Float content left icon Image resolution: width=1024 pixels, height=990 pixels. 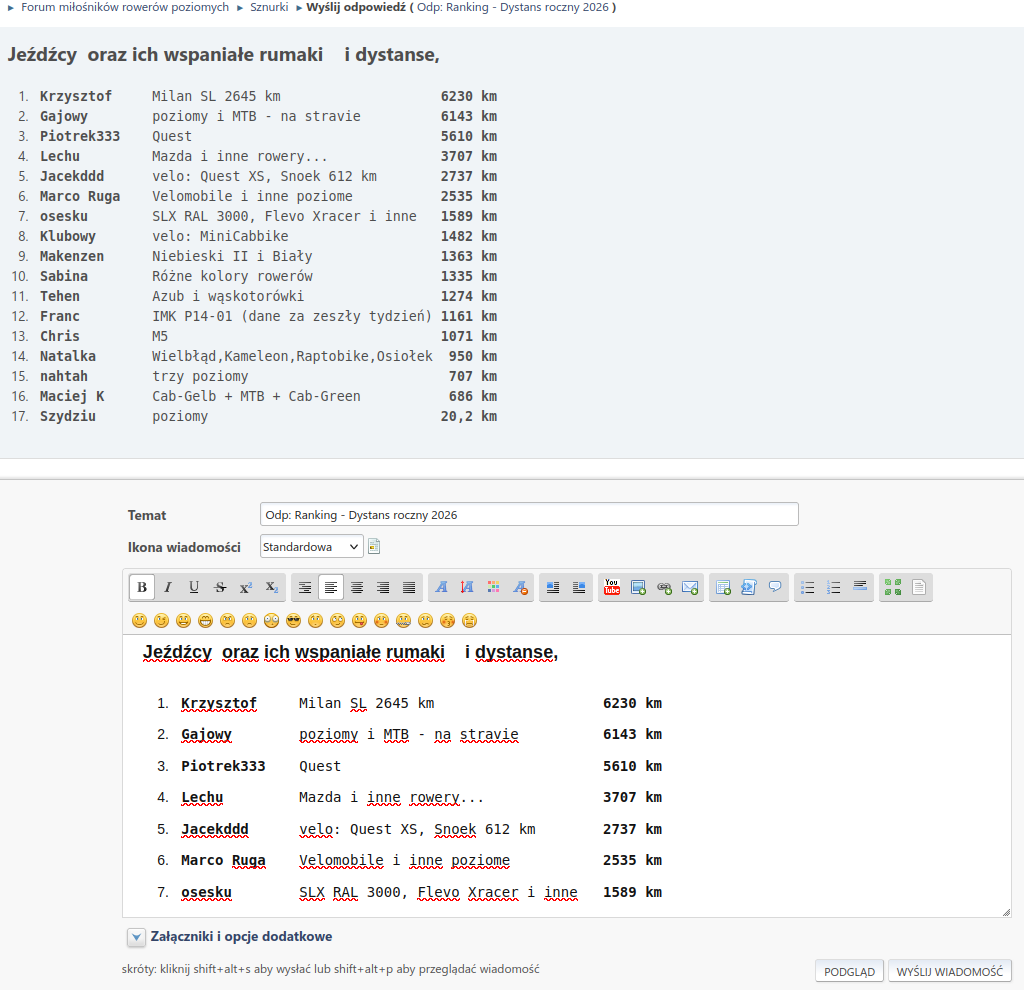(553, 587)
